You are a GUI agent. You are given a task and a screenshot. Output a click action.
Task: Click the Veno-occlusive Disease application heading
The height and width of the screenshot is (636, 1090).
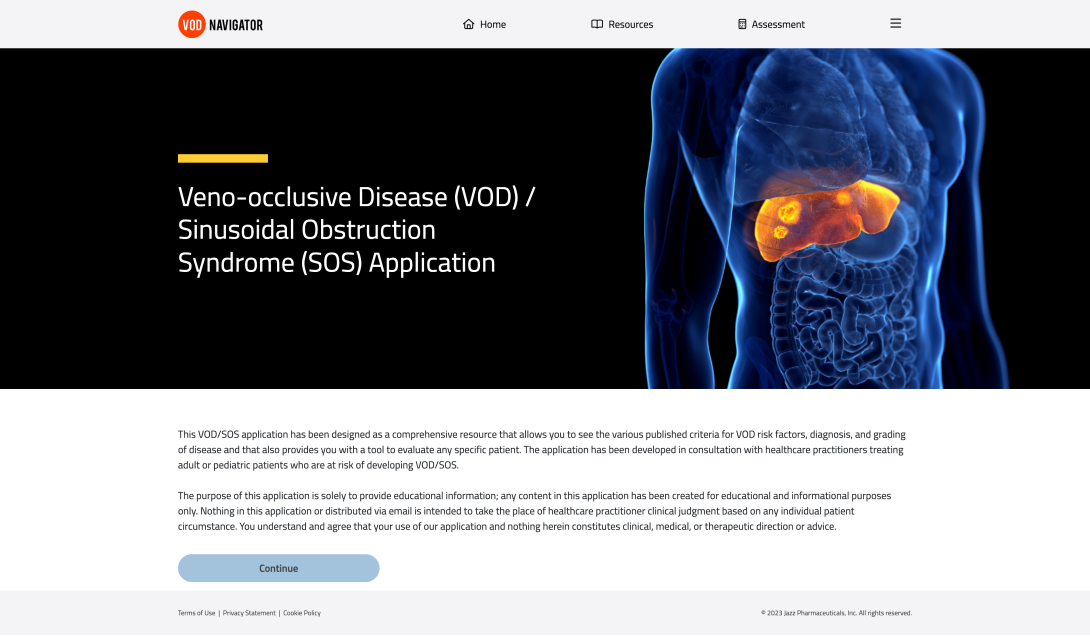[x=357, y=230]
